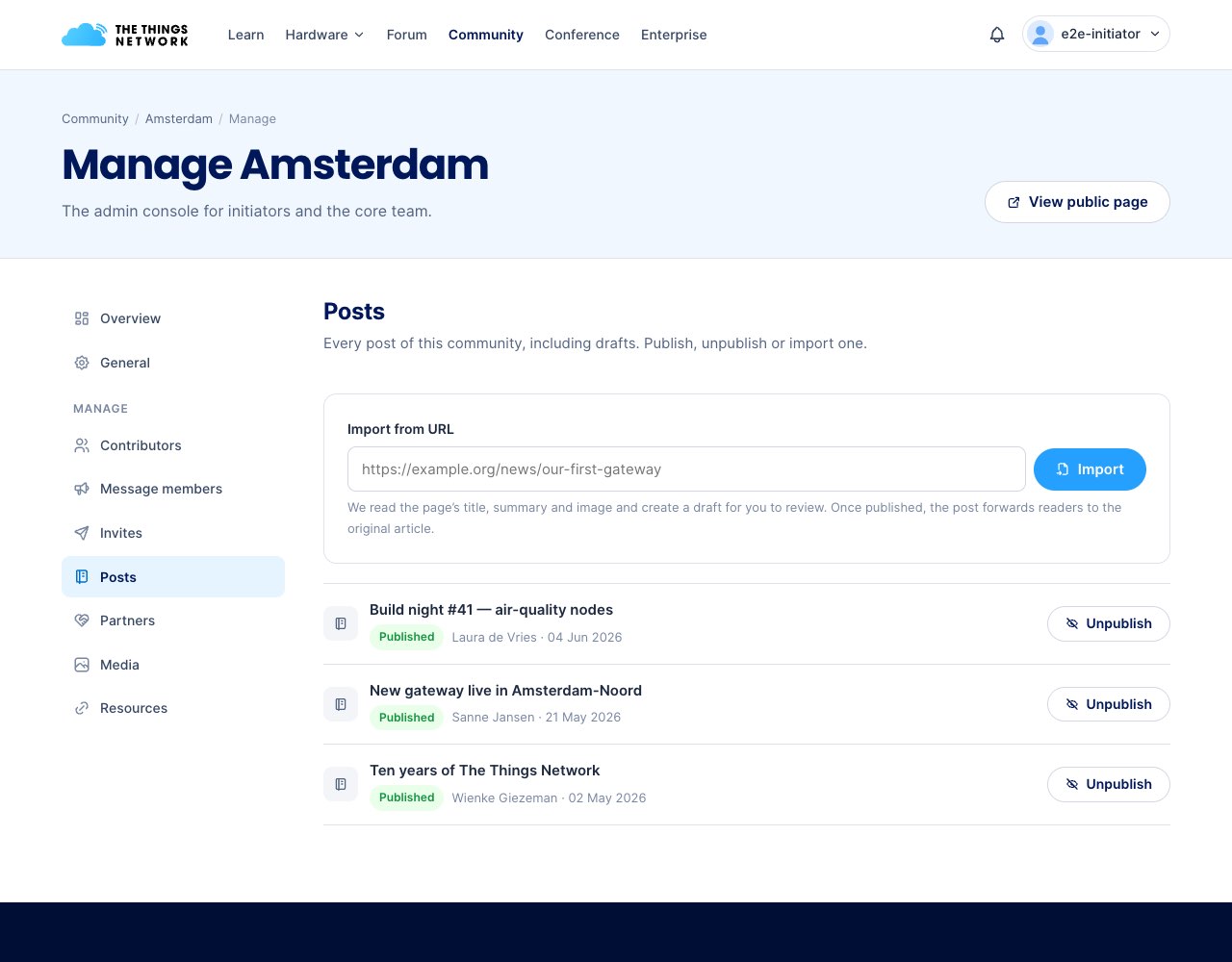Click the Resources link icon
The height and width of the screenshot is (962, 1232).
(82, 708)
